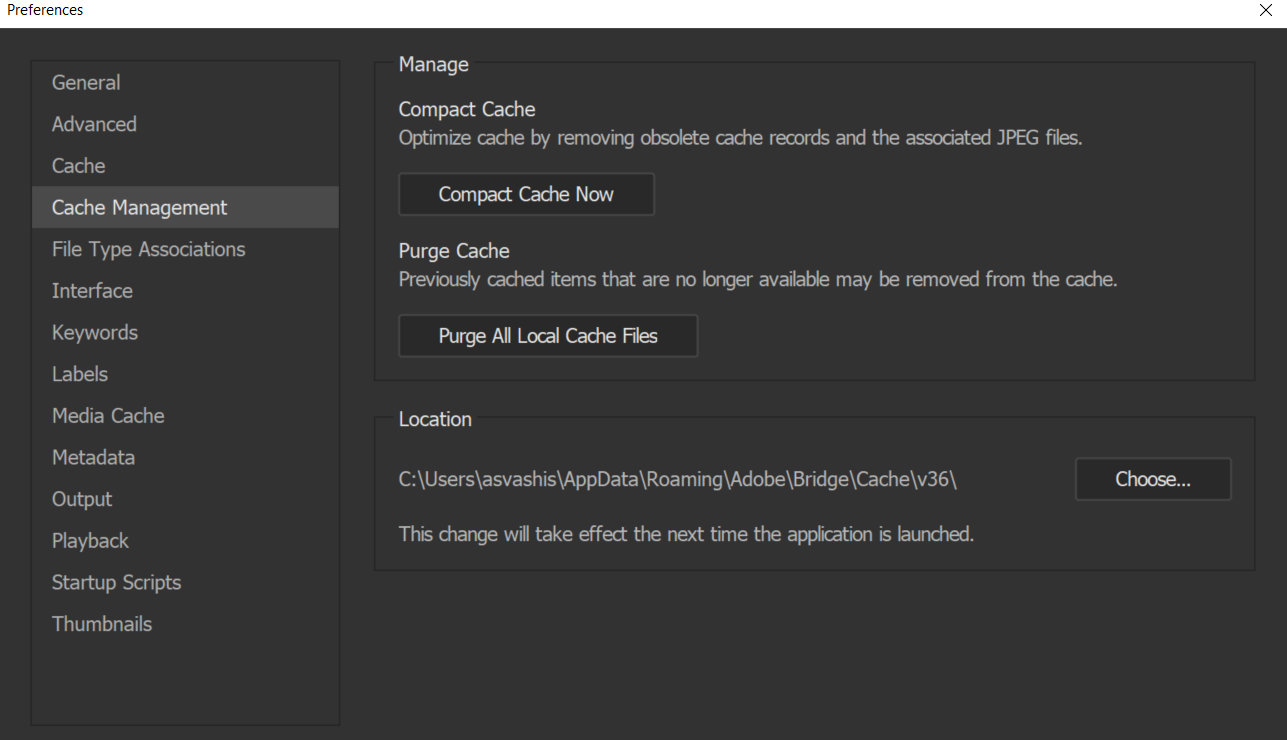The height and width of the screenshot is (740, 1287).
Task: Click the cache location path text
Action: point(678,479)
